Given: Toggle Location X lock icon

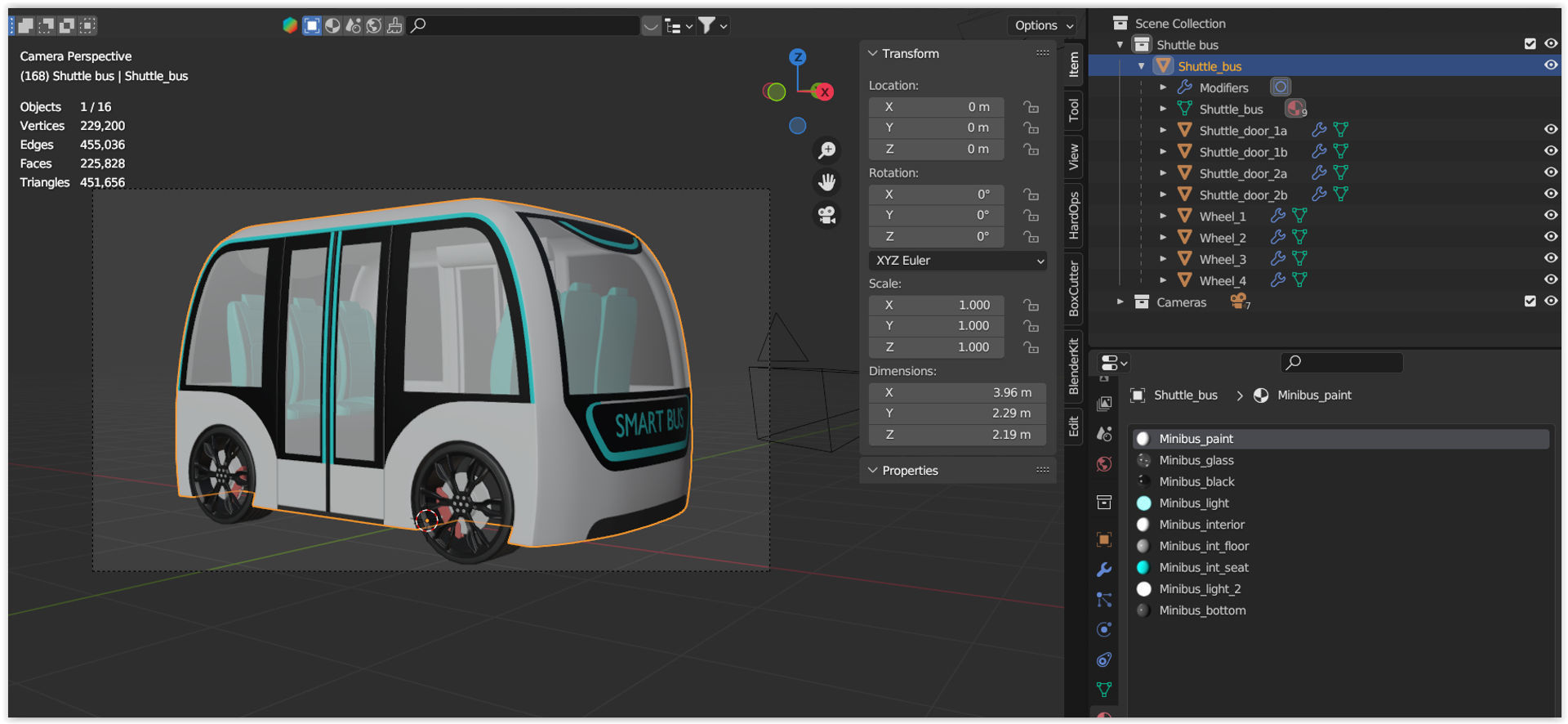Looking at the screenshot, I should (x=1031, y=107).
